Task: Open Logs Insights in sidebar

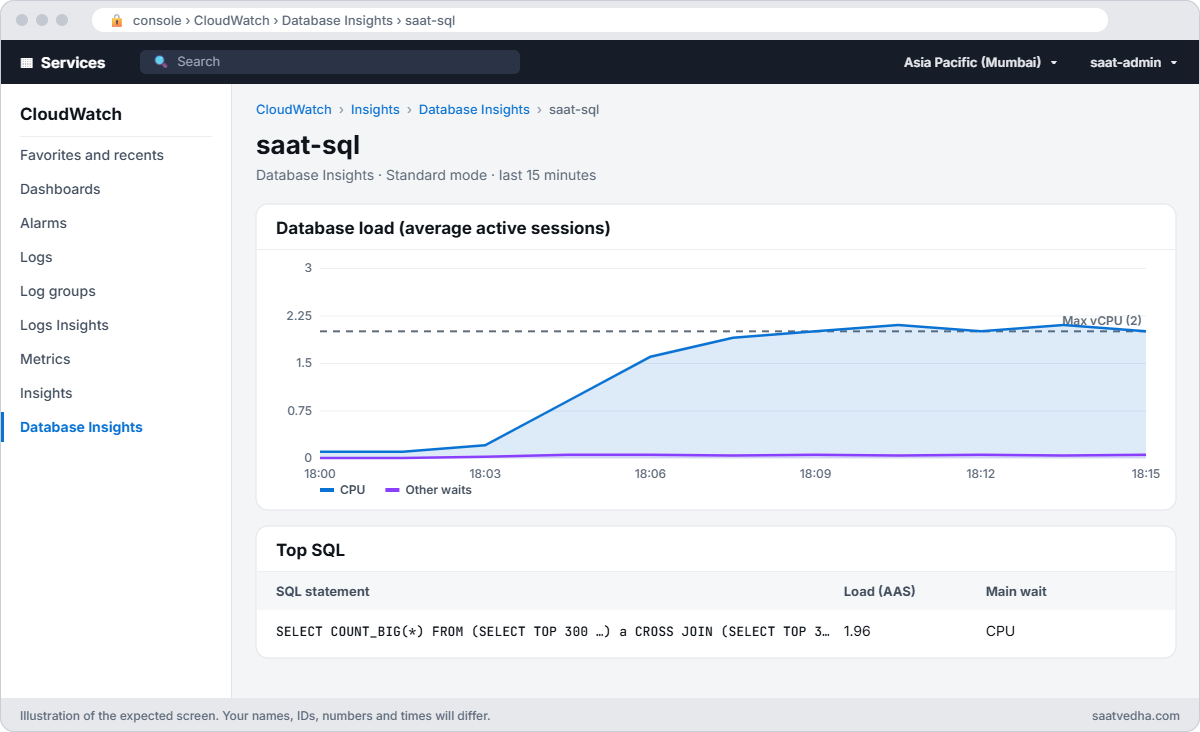Action: tap(64, 325)
